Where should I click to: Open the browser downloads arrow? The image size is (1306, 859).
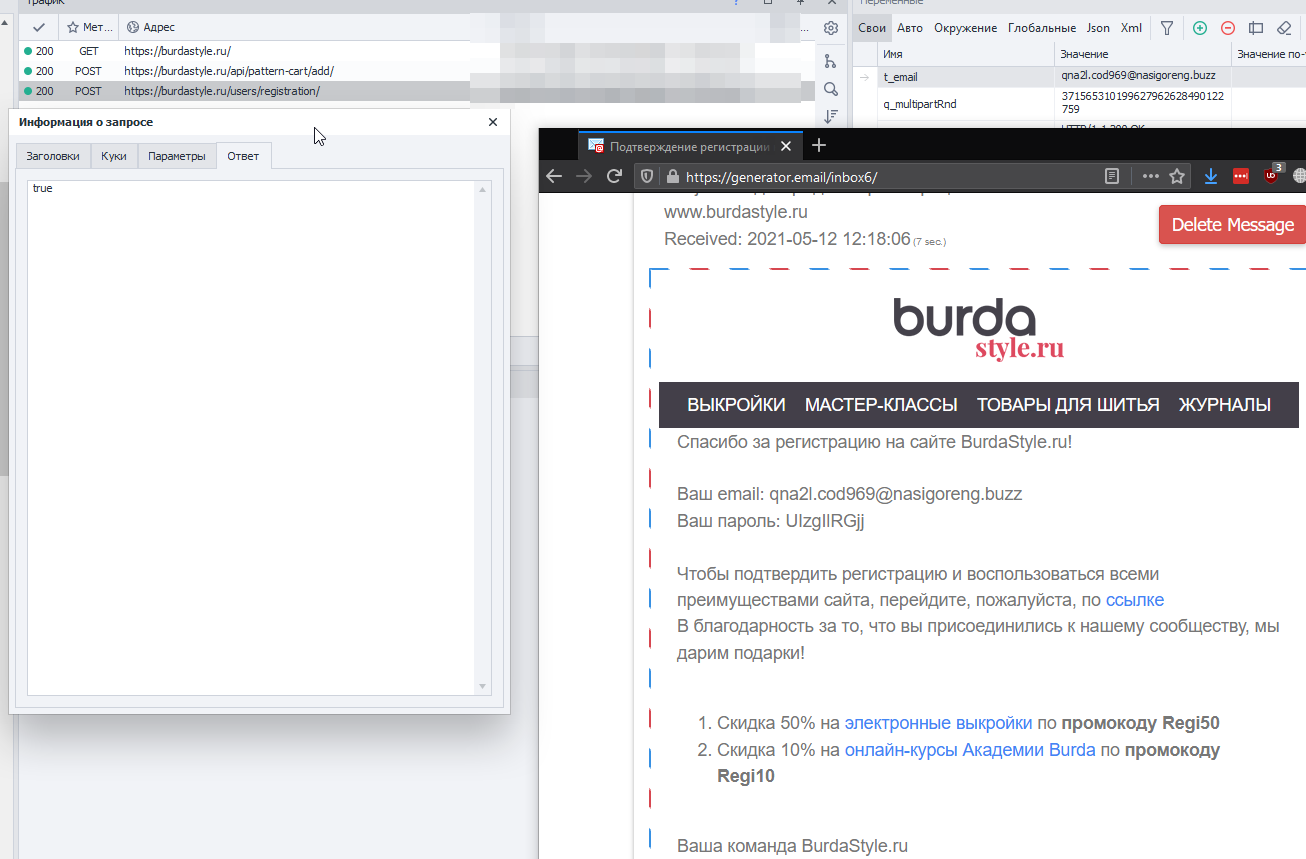tap(1210, 176)
